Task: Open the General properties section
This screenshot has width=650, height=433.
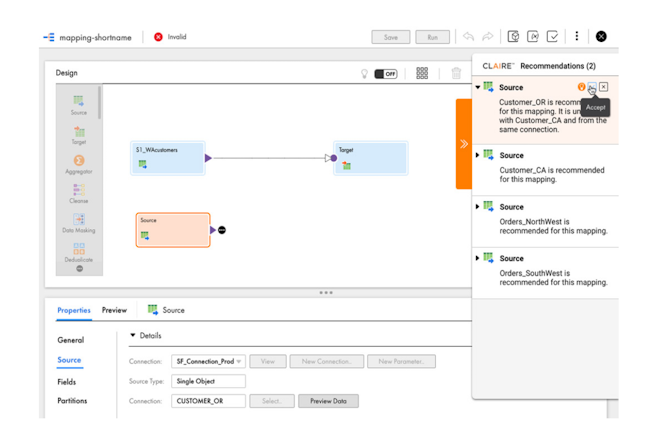Action: (x=70, y=340)
